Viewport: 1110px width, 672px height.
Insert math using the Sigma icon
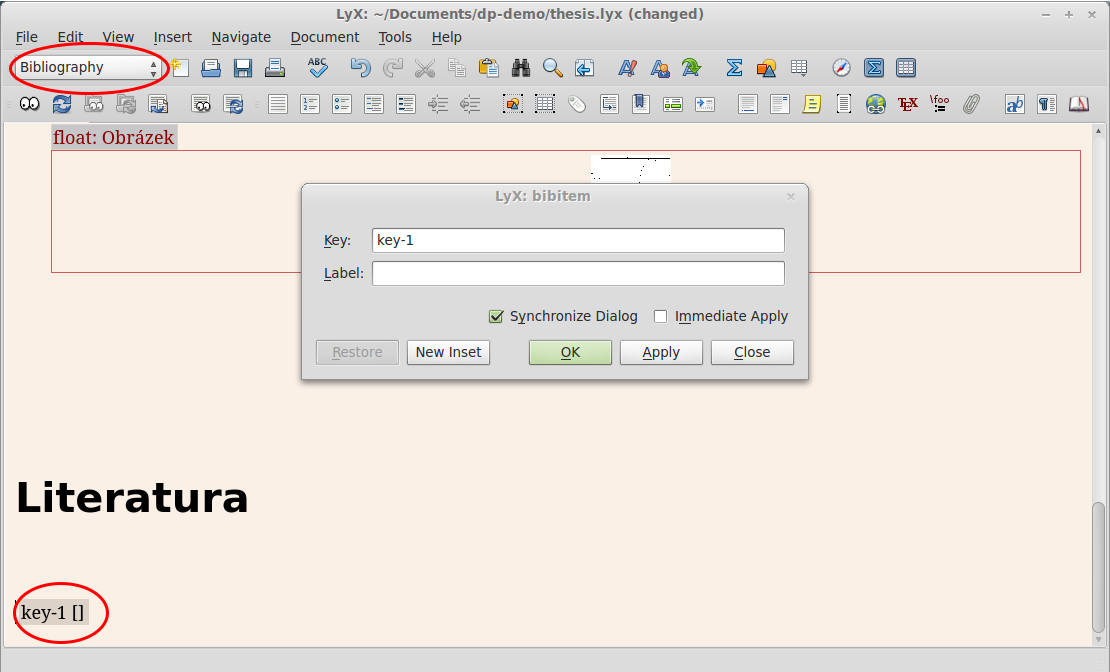pyautogui.click(x=734, y=68)
